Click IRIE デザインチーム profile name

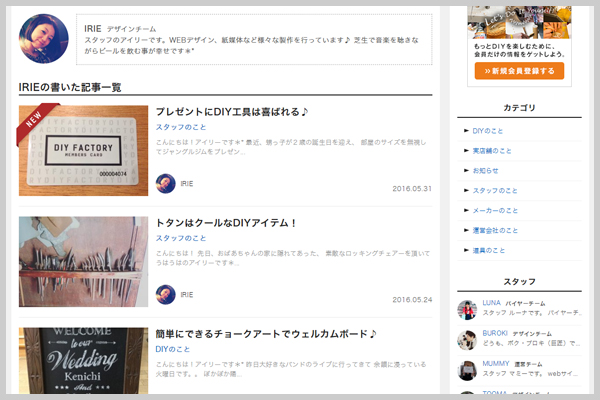pyautogui.click(x=120, y=29)
